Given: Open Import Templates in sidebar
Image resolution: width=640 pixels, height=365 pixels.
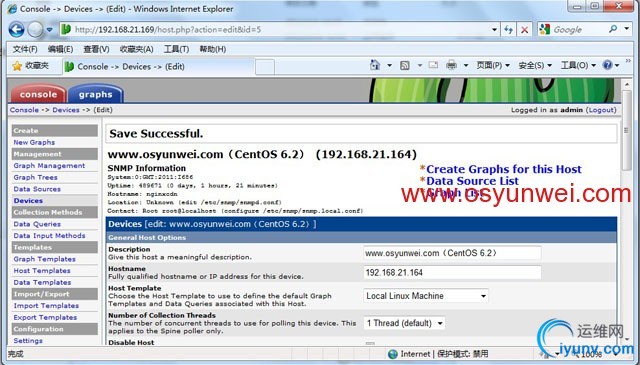Looking at the screenshot, I should [x=46, y=306].
